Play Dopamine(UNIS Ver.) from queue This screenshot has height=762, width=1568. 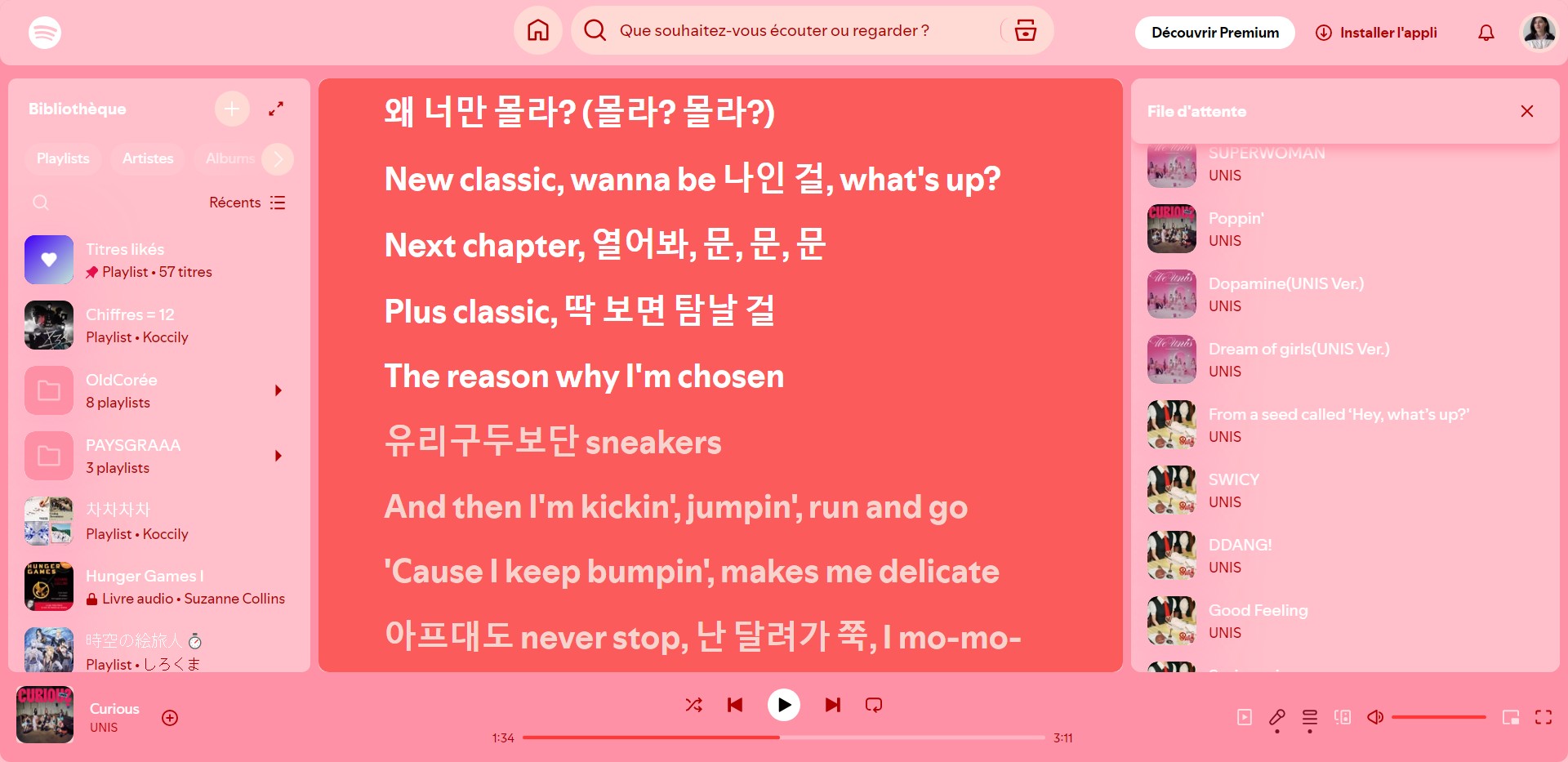[x=1345, y=294]
